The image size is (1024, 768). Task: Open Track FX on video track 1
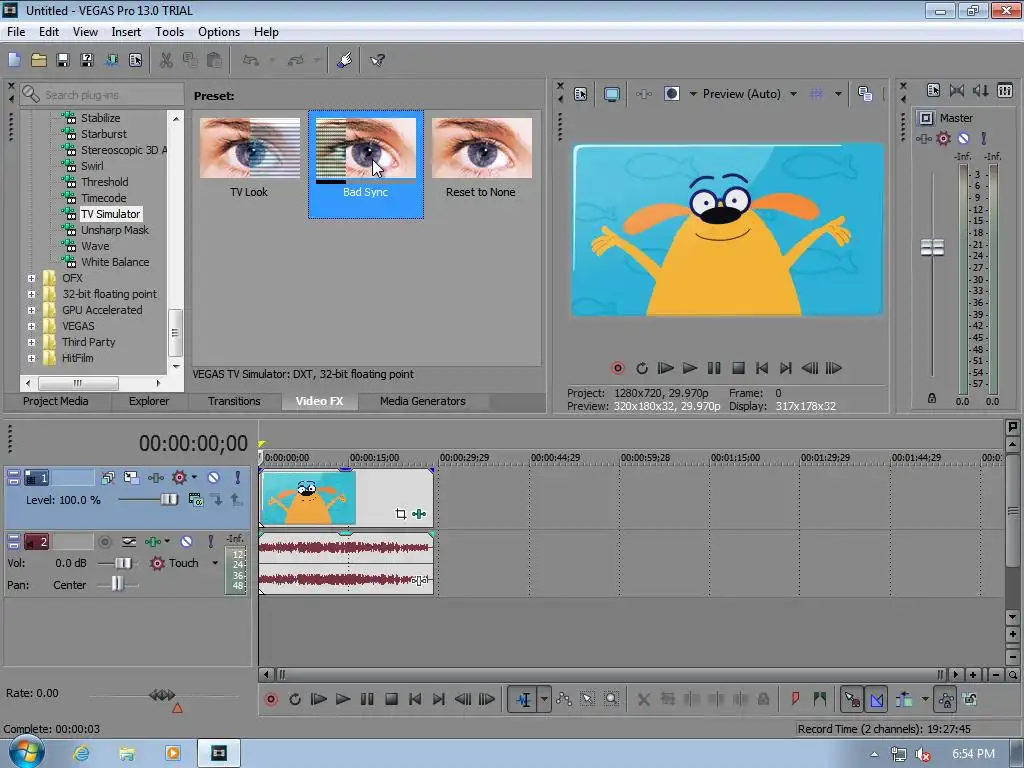point(155,477)
